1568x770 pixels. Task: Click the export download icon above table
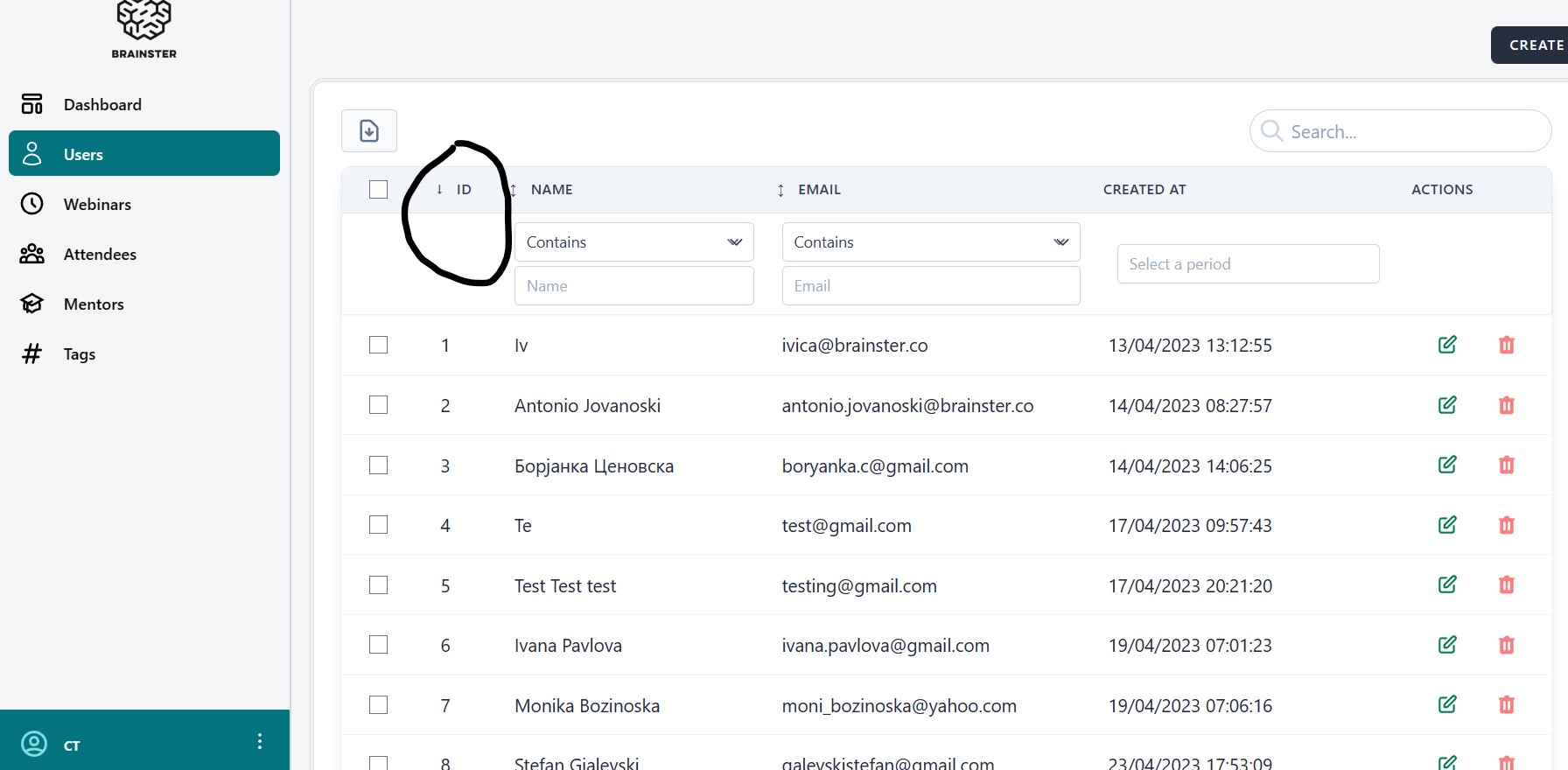point(368,131)
